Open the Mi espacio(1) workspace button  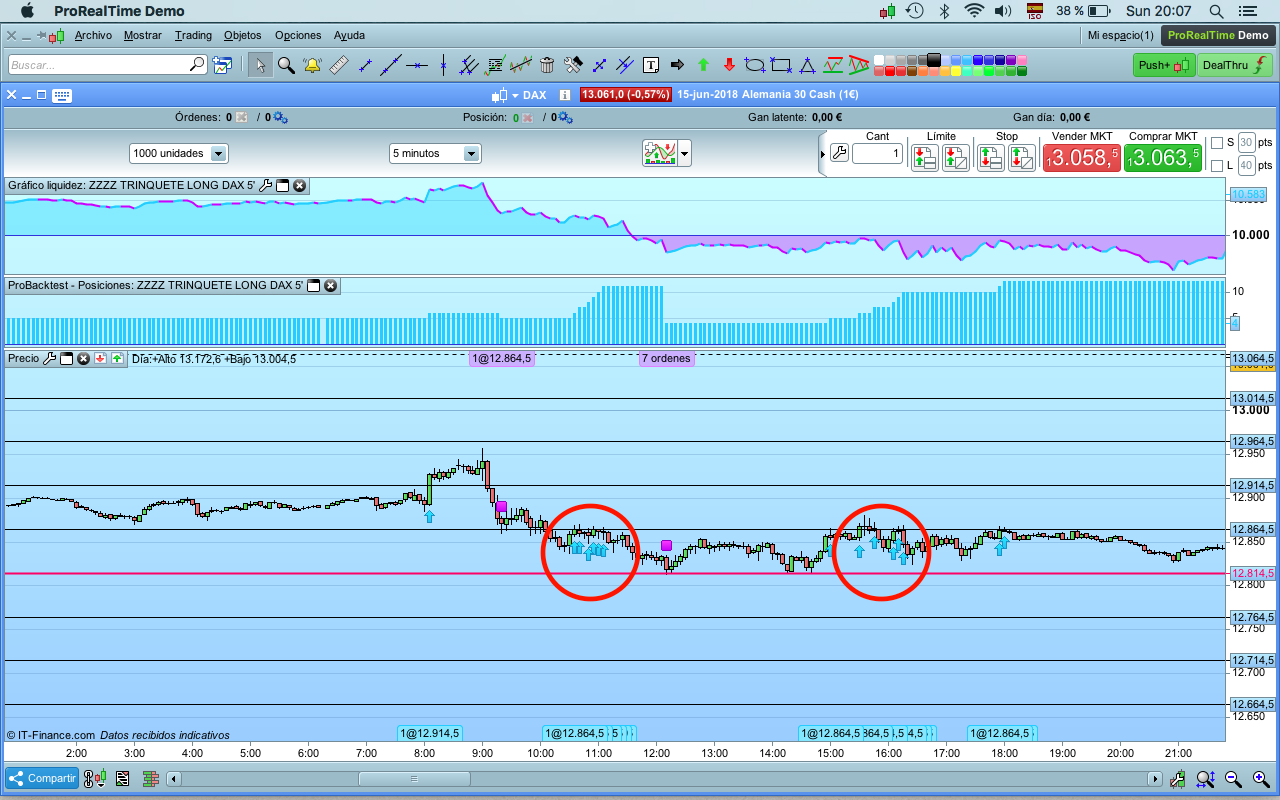point(1120,35)
